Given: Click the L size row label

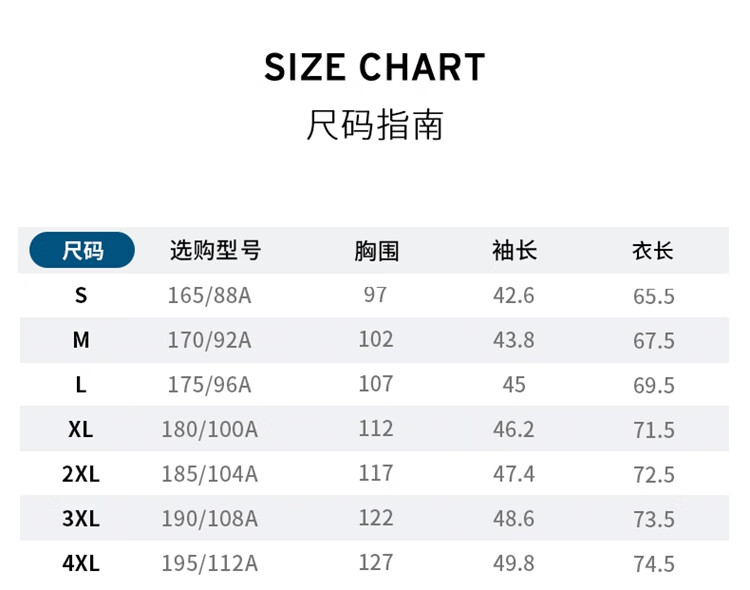Looking at the screenshot, I should pos(81,385).
